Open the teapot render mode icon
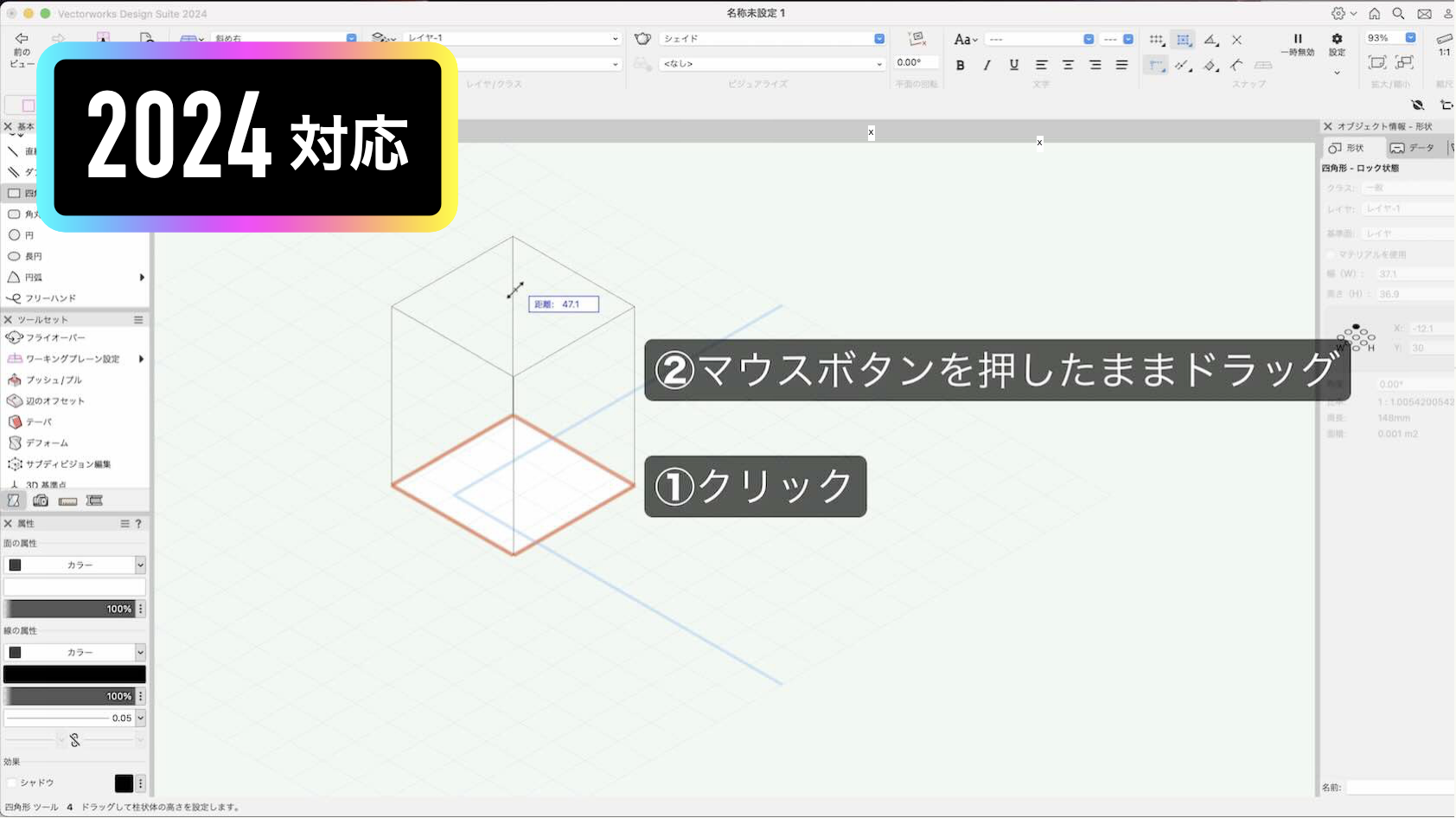This screenshot has height=818, width=1456. pyautogui.click(x=642, y=39)
